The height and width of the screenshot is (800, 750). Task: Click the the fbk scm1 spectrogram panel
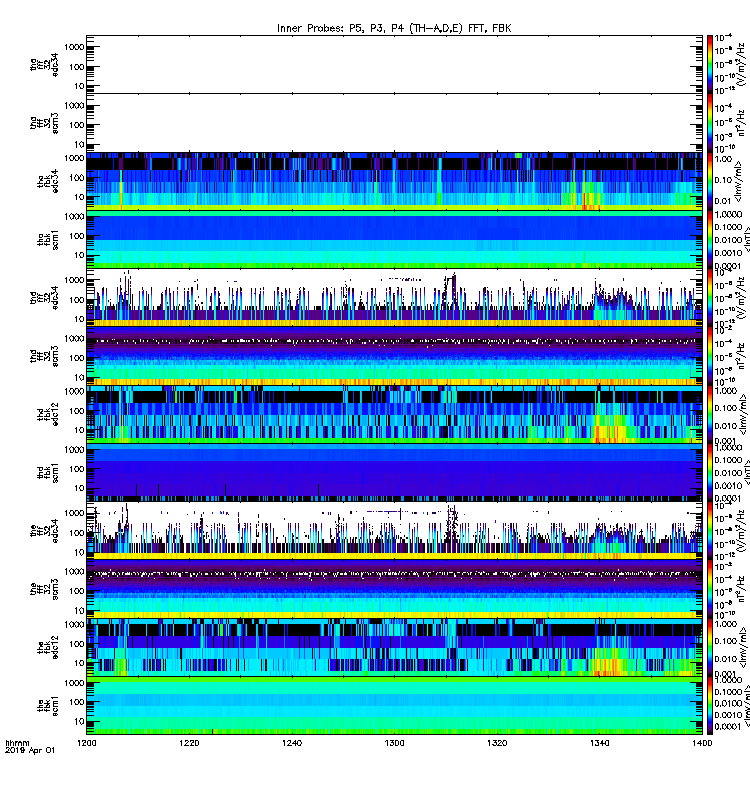pyautogui.click(x=394, y=705)
